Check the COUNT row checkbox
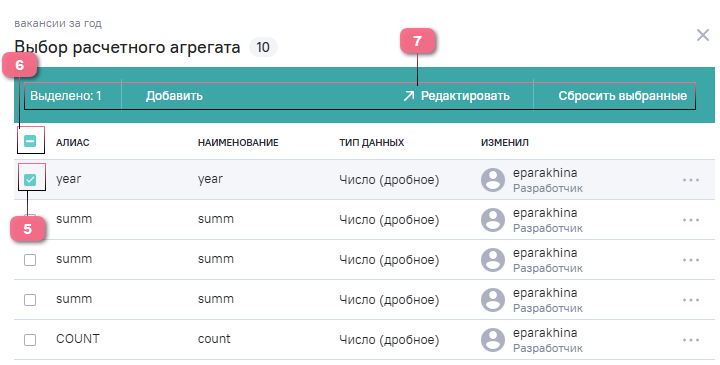 30,340
